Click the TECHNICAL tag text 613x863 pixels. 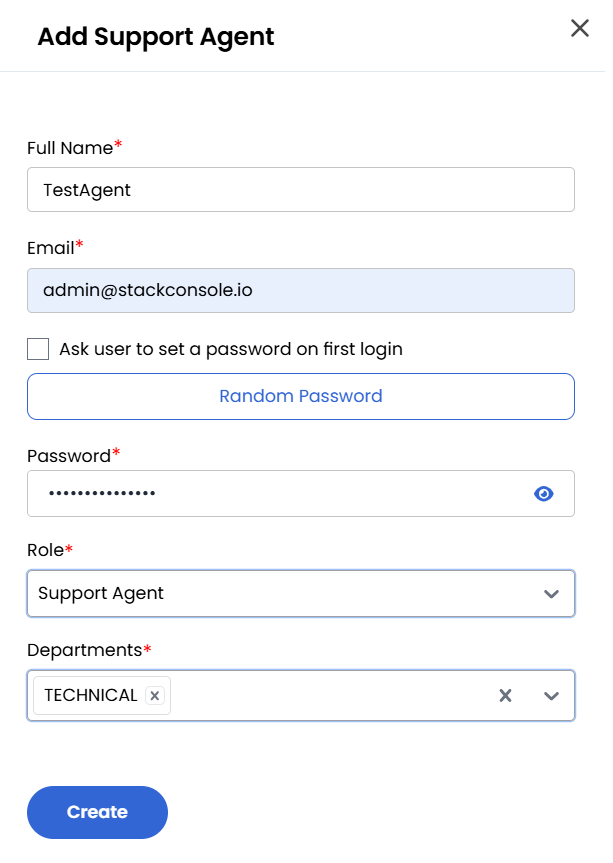[91, 696]
